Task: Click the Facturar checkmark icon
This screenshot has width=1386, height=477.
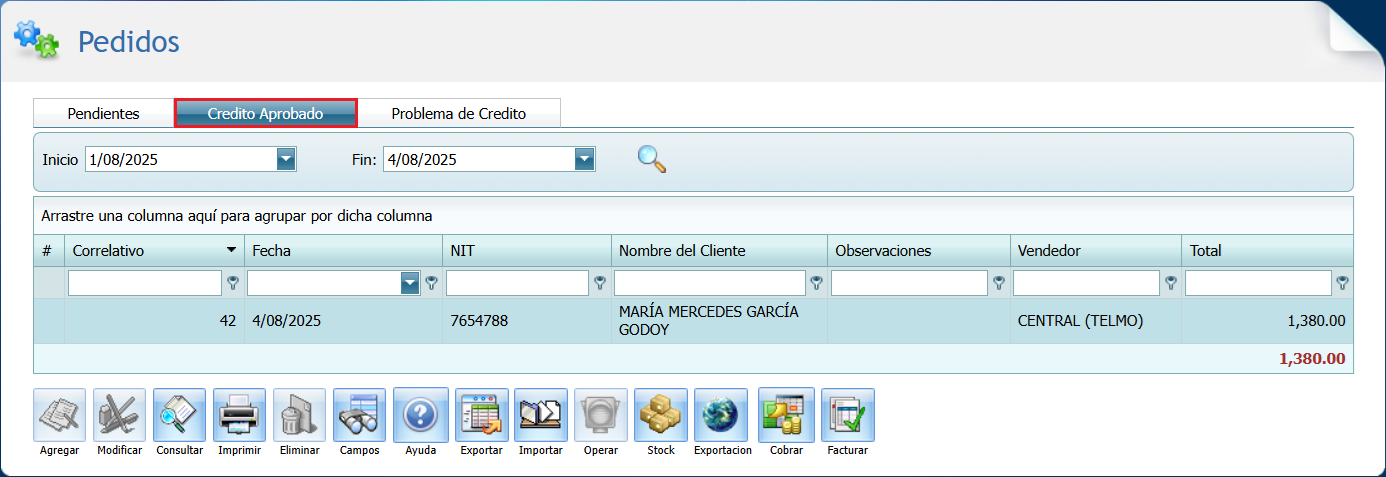Action: (847, 415)
